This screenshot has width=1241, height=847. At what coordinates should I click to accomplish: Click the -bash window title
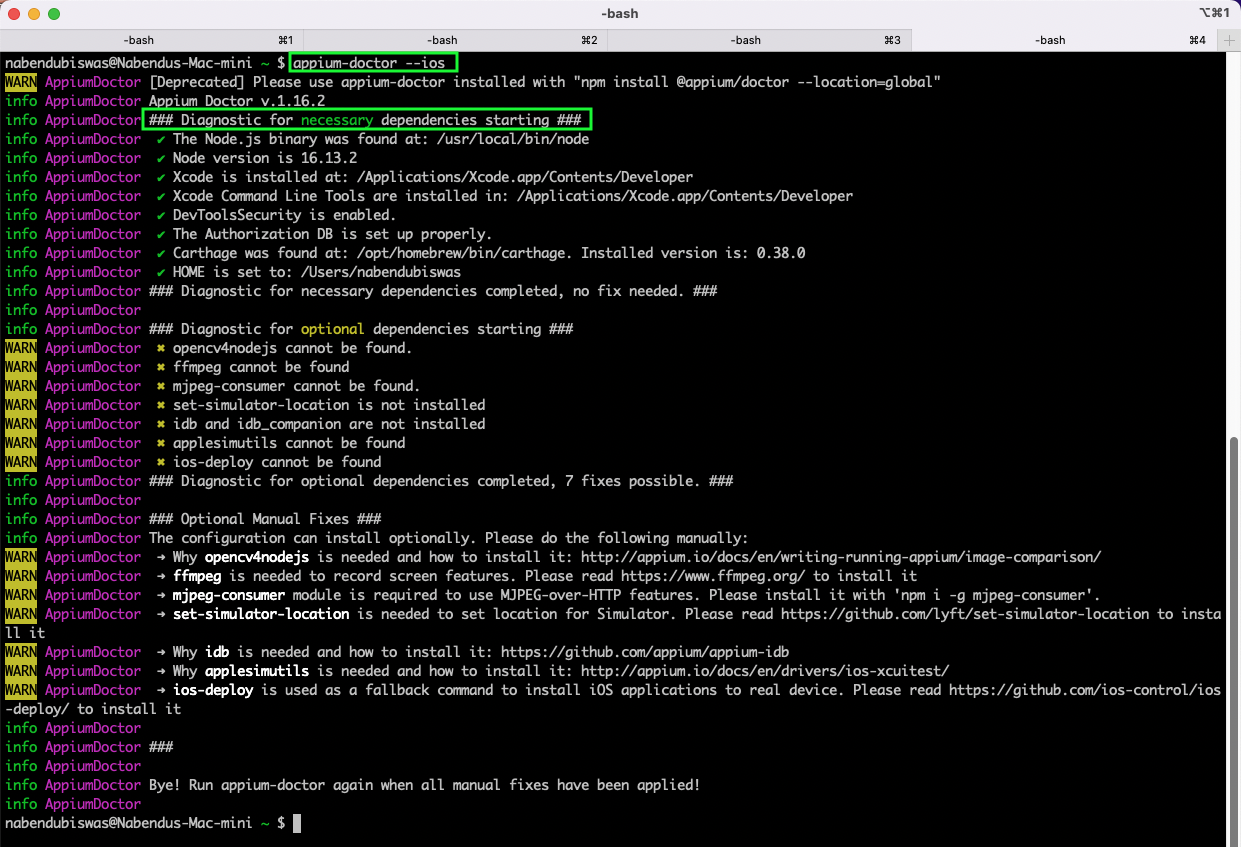pos(620,14)
